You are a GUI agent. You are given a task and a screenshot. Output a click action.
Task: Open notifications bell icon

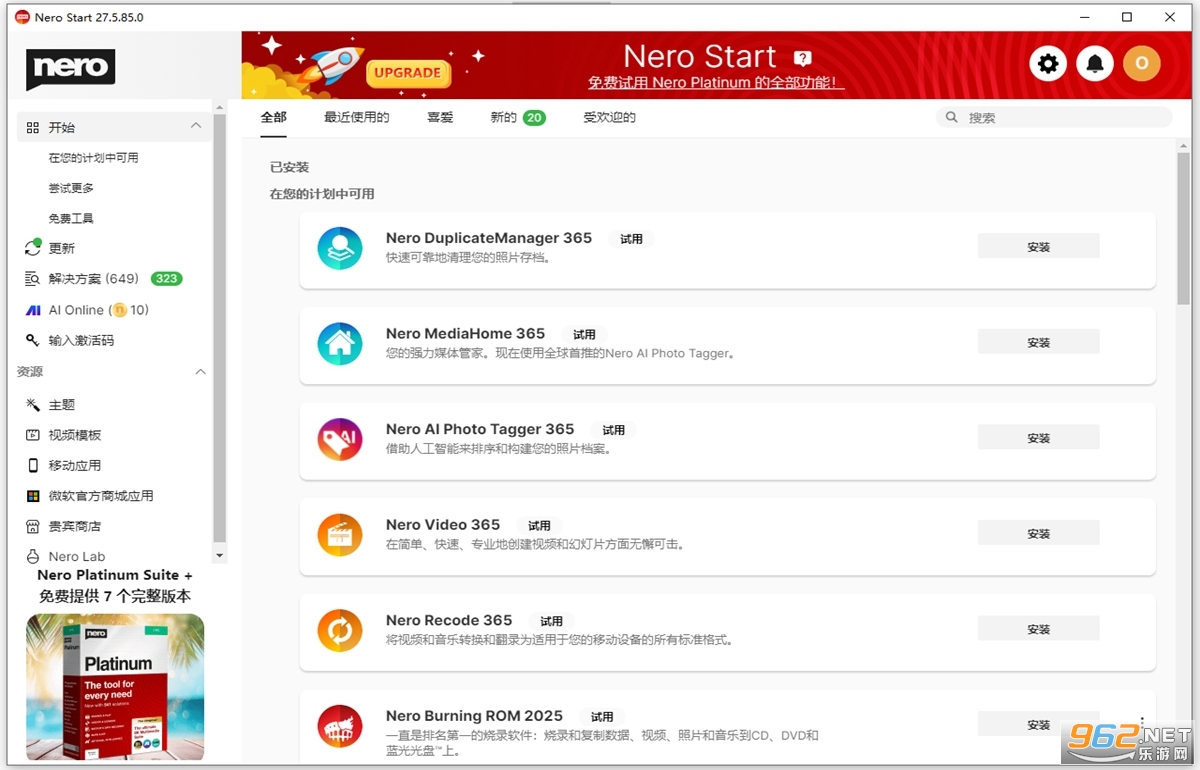click(1095, 64)
